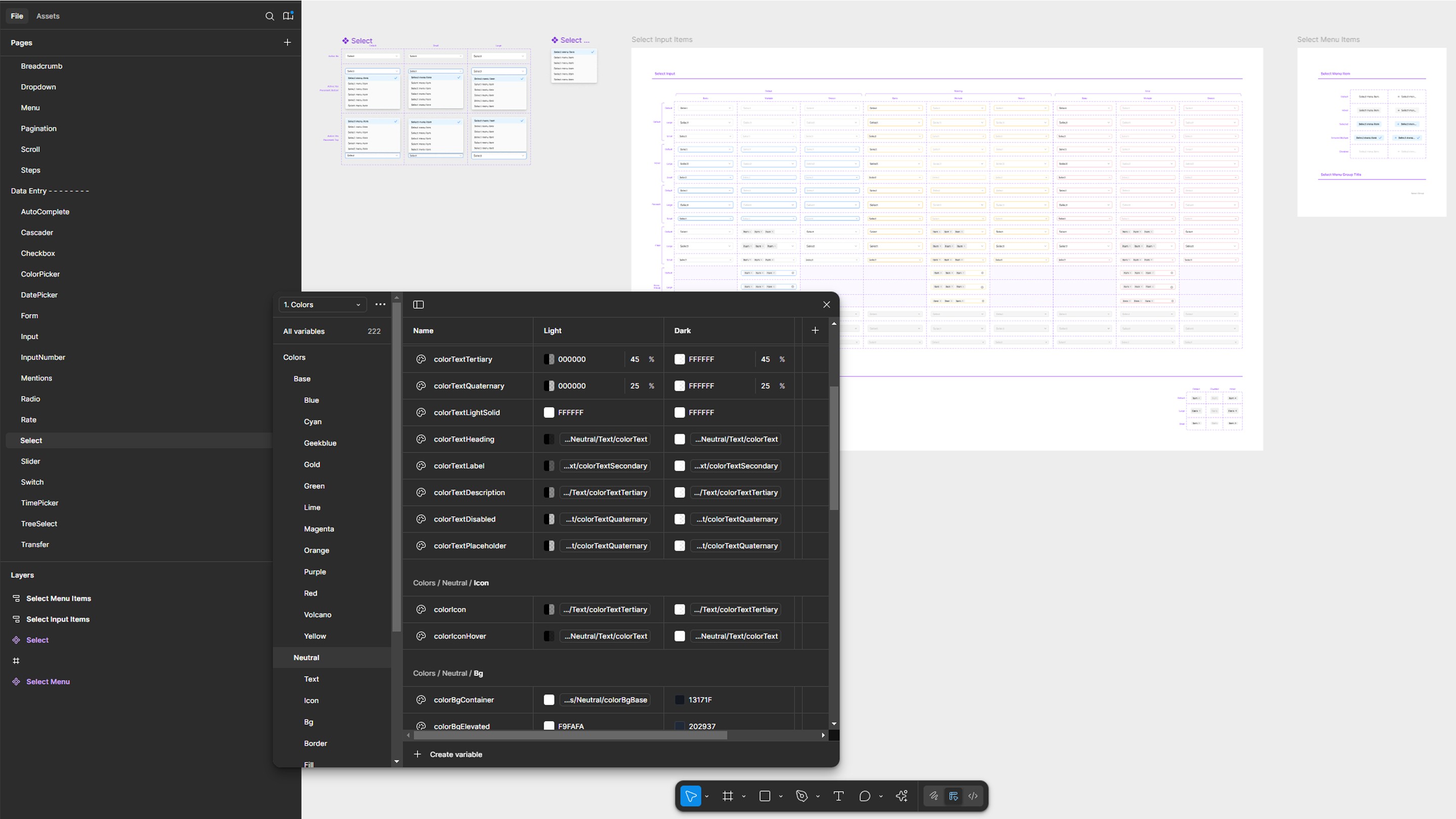Add a new page with plus button
The width and height of the screenshot is (1456, 819).
coord(287,42)
